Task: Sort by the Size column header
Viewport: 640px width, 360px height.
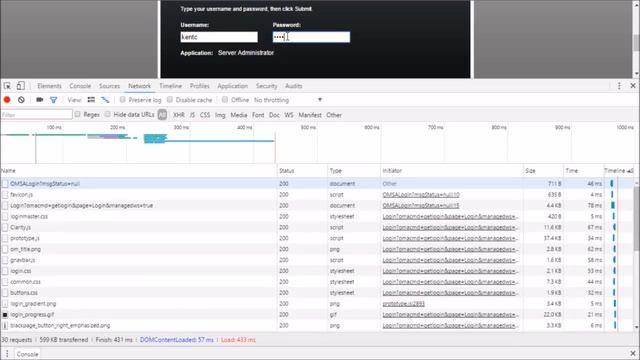Action: [x=543, y=171]
